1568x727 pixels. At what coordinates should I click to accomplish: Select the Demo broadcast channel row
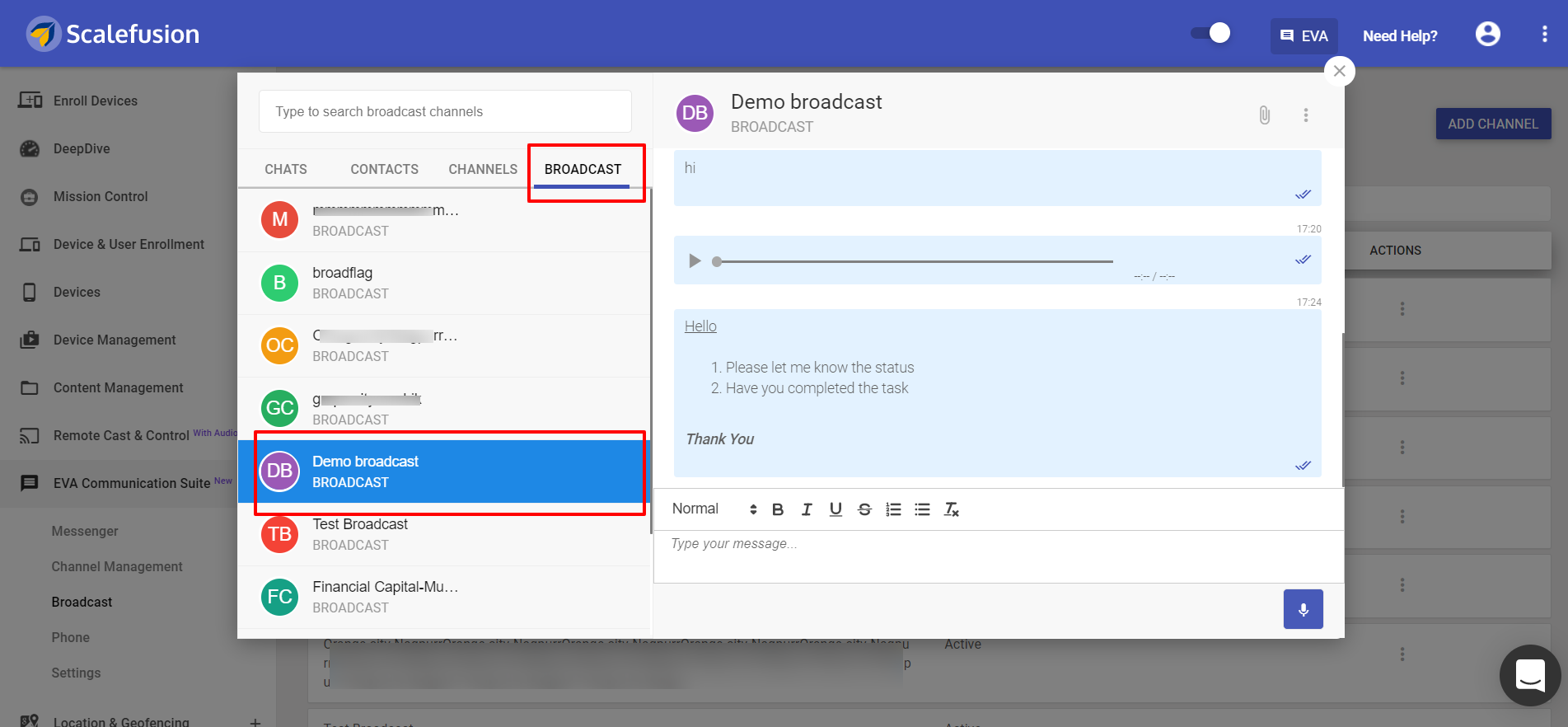click(x=444, y=471)
